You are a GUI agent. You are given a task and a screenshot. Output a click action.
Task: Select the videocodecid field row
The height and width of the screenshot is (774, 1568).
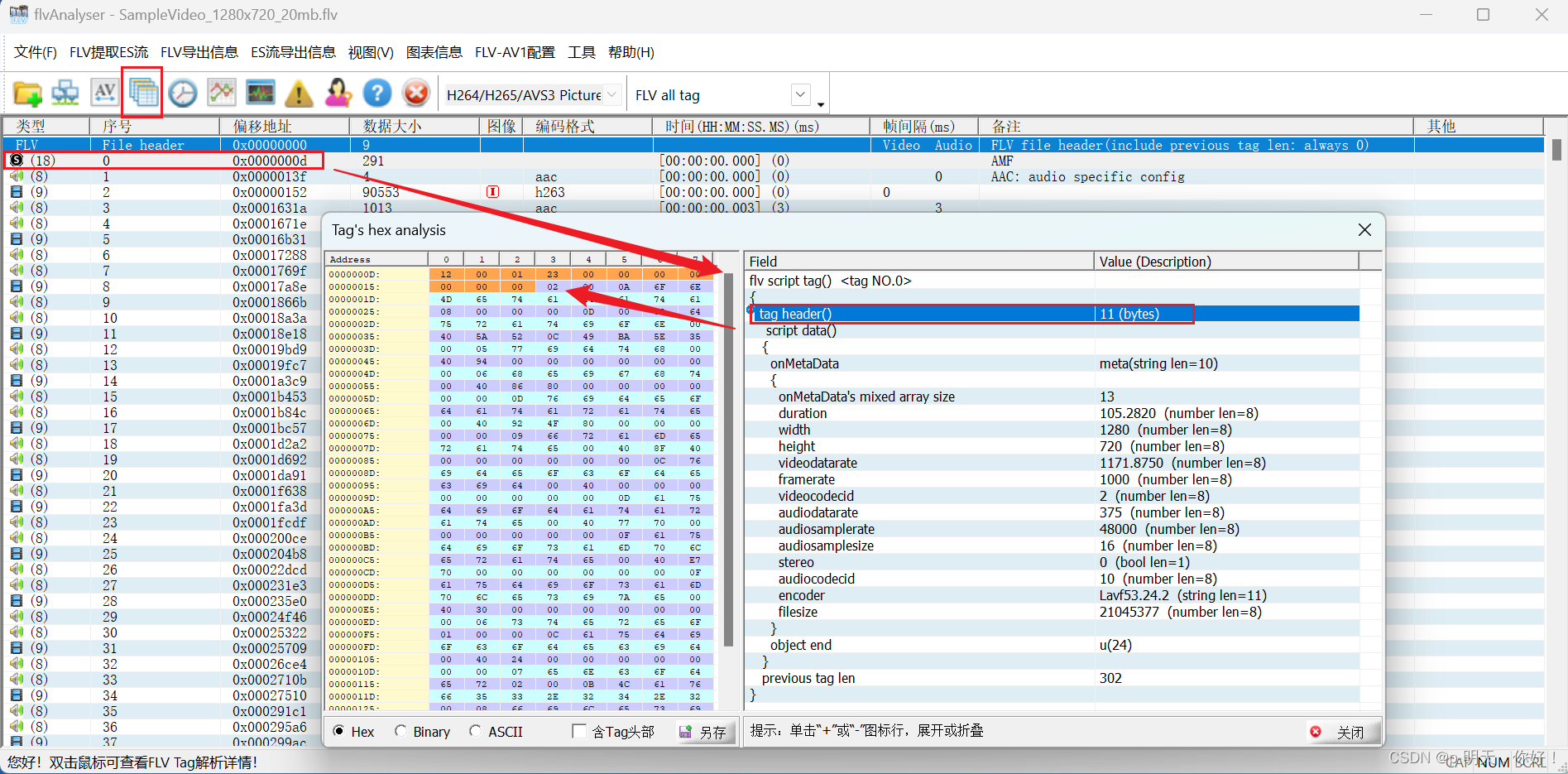1051,496
